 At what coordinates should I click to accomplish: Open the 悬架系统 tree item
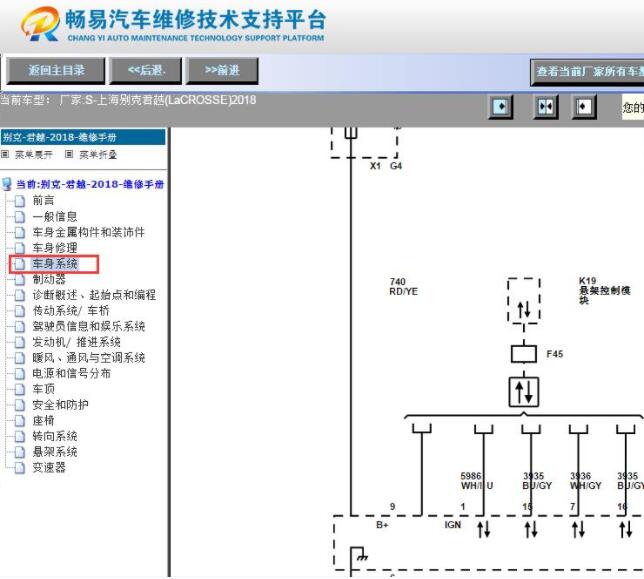coord(55,452)
